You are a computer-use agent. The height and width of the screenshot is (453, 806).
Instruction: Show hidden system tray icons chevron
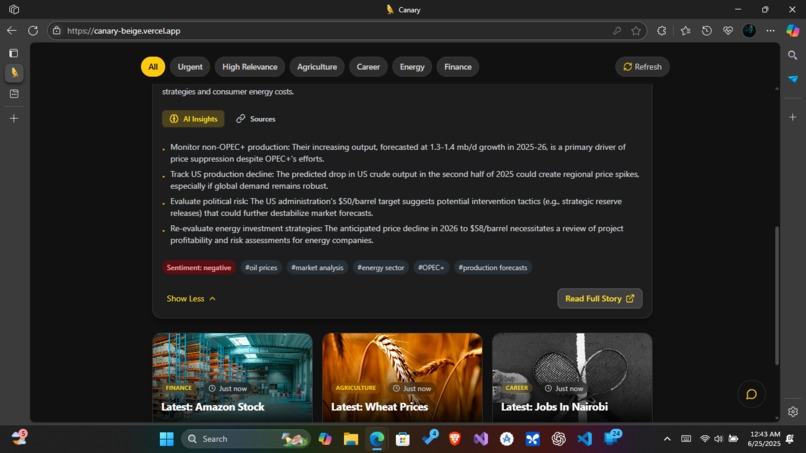pyautogui.click(x=667, y=439)
